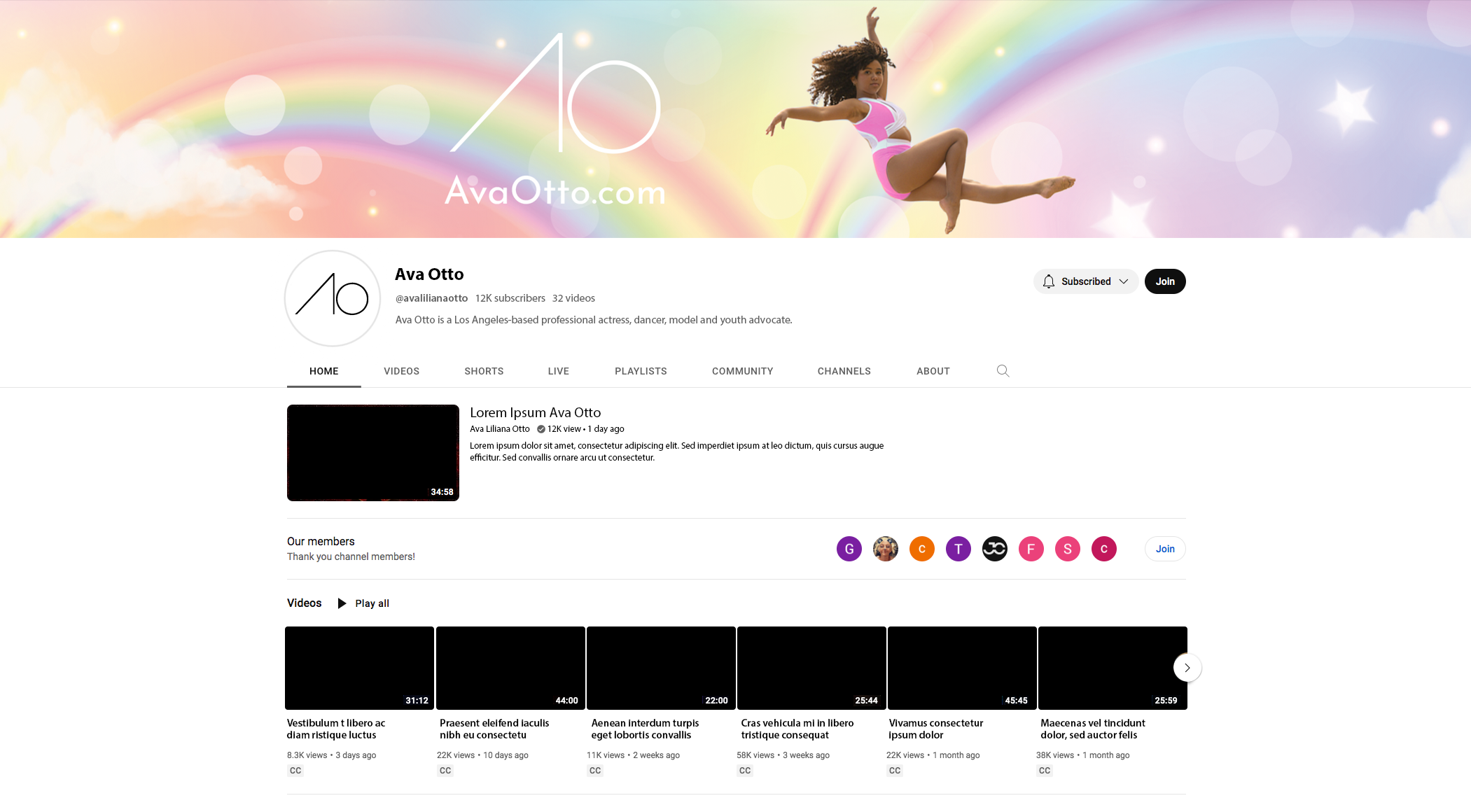Click the Videos section heading
This screenshot has height=812, width=1471.
(305, 603)
